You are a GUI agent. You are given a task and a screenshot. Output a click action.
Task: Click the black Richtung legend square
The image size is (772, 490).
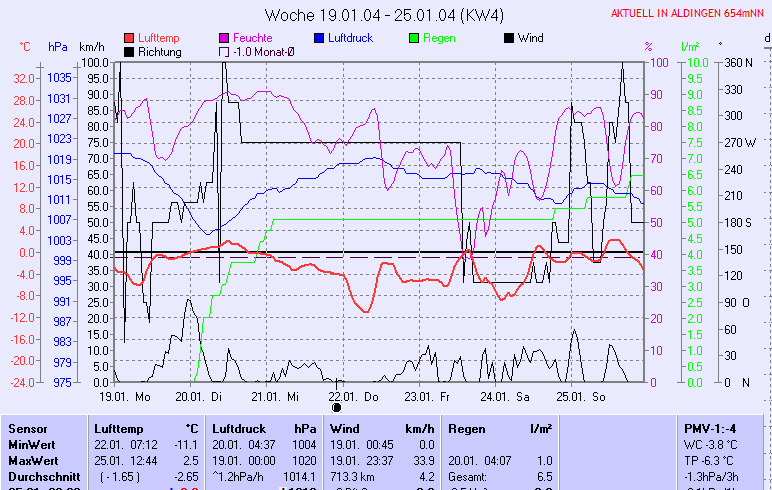pos(129,52)
